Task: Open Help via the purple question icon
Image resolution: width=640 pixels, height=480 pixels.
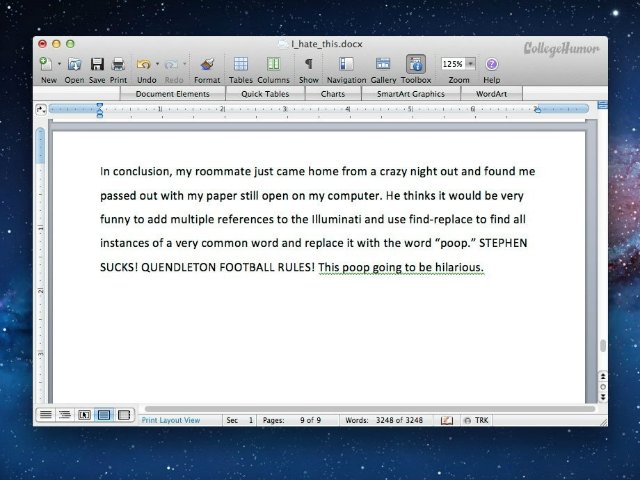Action: [491, 64]
